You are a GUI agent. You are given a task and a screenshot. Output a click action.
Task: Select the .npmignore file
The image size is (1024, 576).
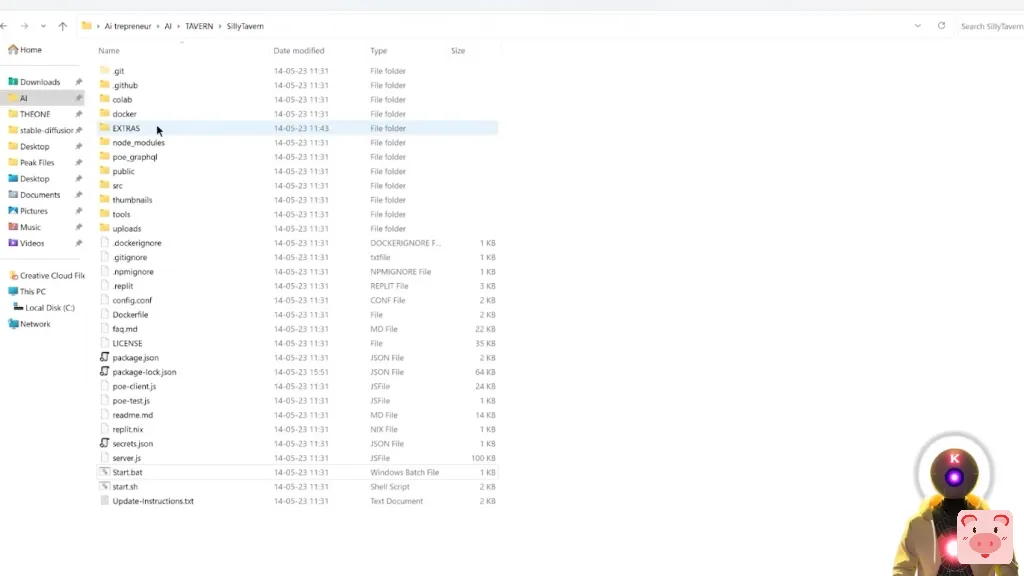(x=133, y=272)
